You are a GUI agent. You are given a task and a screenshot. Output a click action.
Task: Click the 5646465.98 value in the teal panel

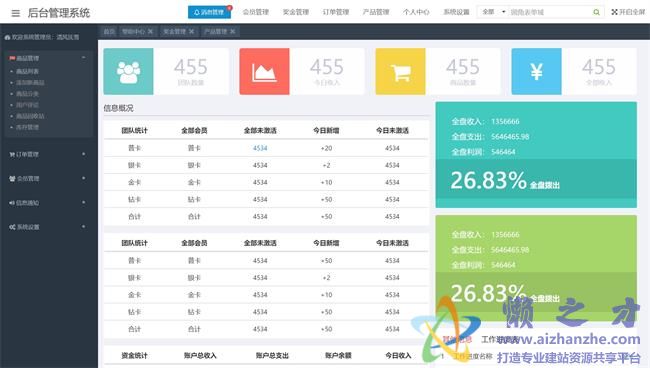click(x=510, y=137)
